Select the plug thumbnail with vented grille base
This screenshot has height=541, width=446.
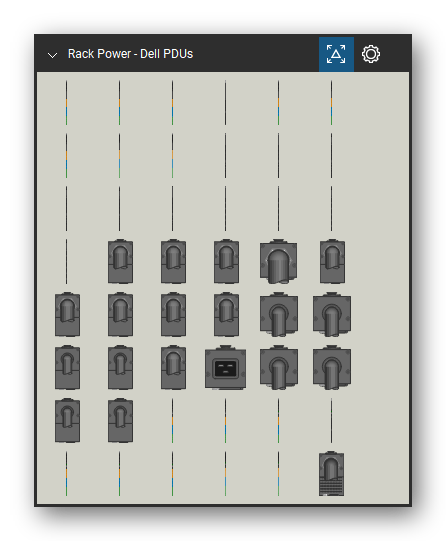point(331,474)
